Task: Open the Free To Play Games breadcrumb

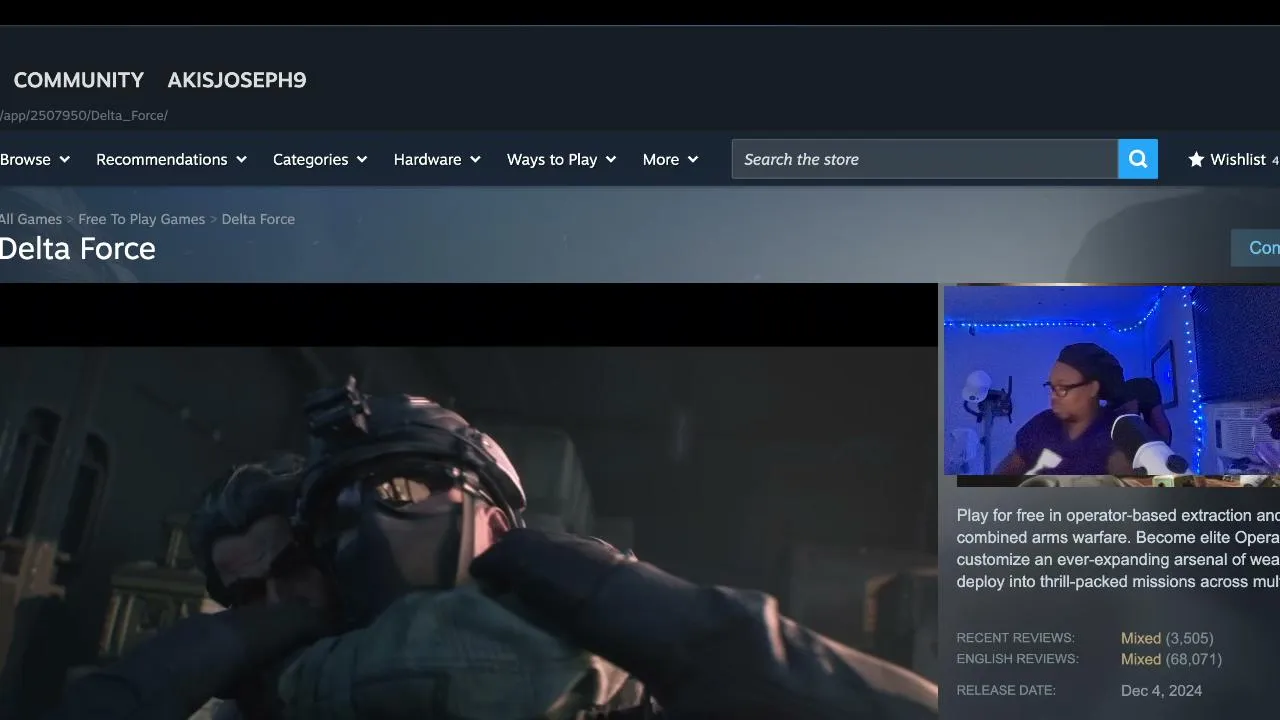Action: pos(142,219)
